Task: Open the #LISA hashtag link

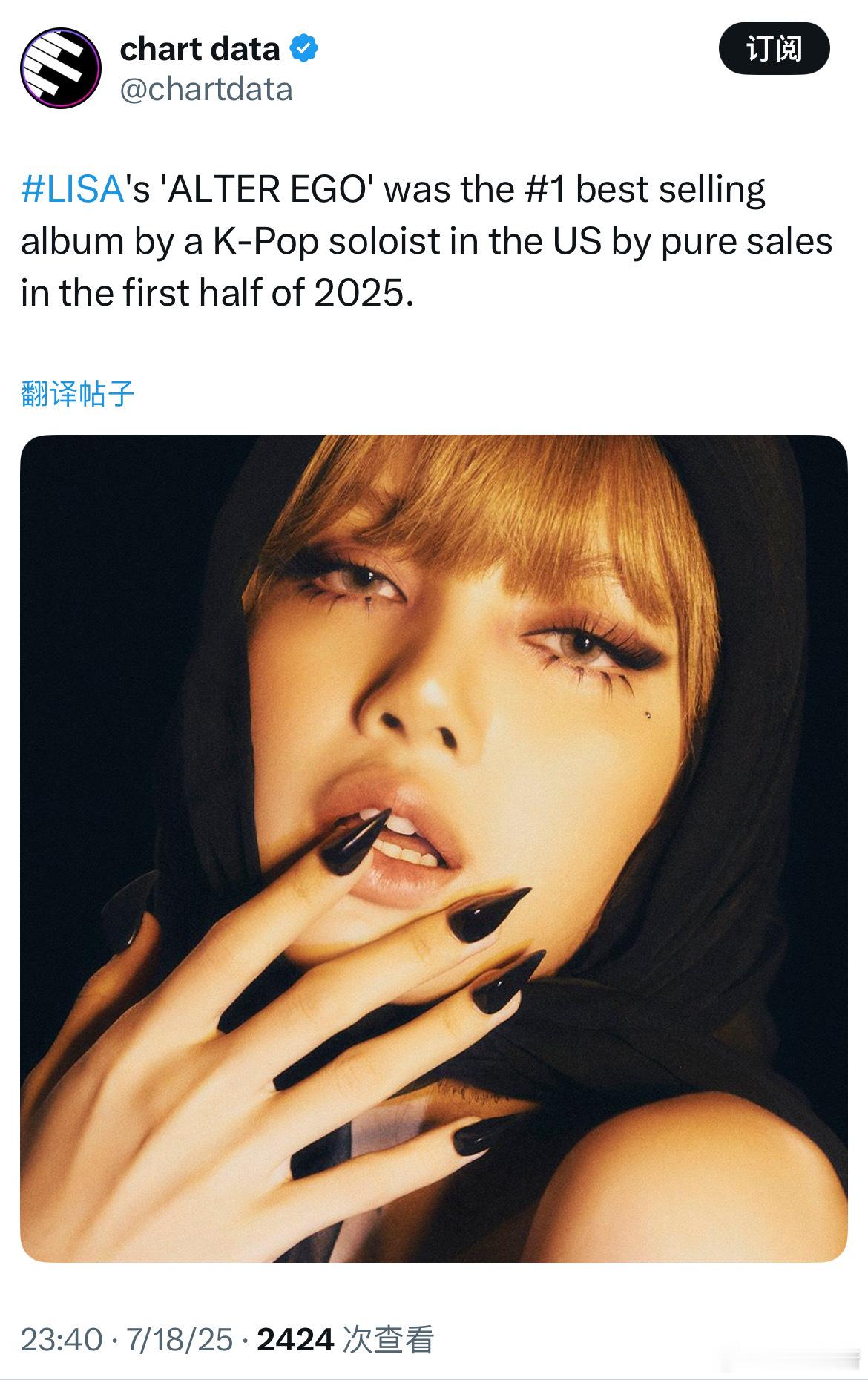Action: pos(72,189)
